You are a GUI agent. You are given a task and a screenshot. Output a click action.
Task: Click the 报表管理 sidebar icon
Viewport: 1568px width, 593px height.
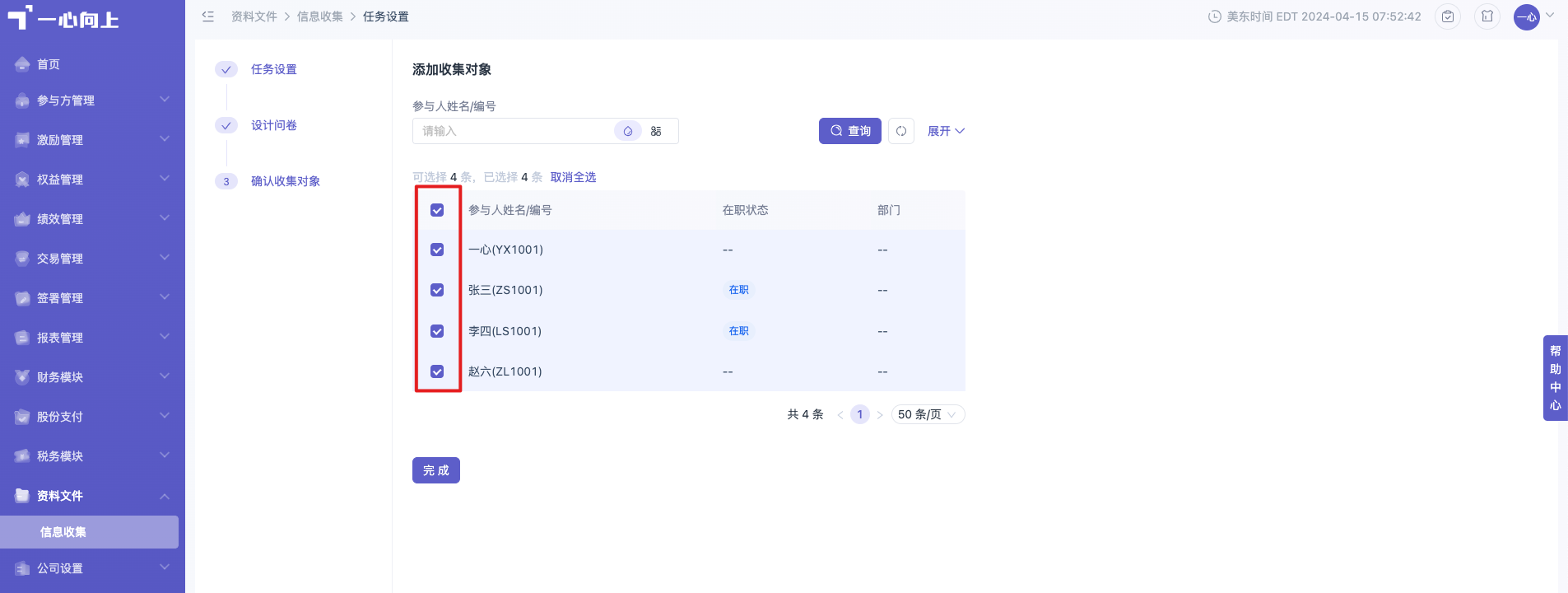pos(22,338)
